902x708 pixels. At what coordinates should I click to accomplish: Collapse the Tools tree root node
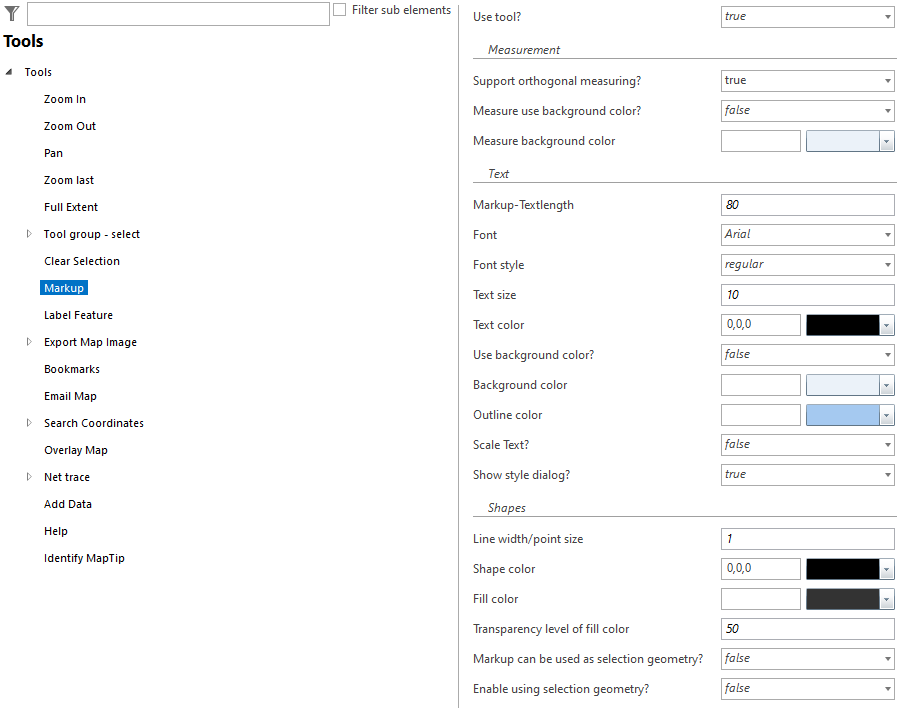tap(9, 71)
